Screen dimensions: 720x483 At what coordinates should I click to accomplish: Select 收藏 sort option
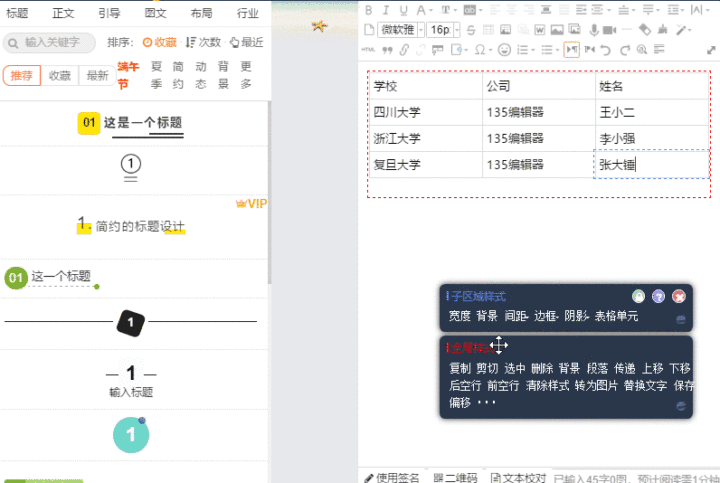(x=160, y=43)
